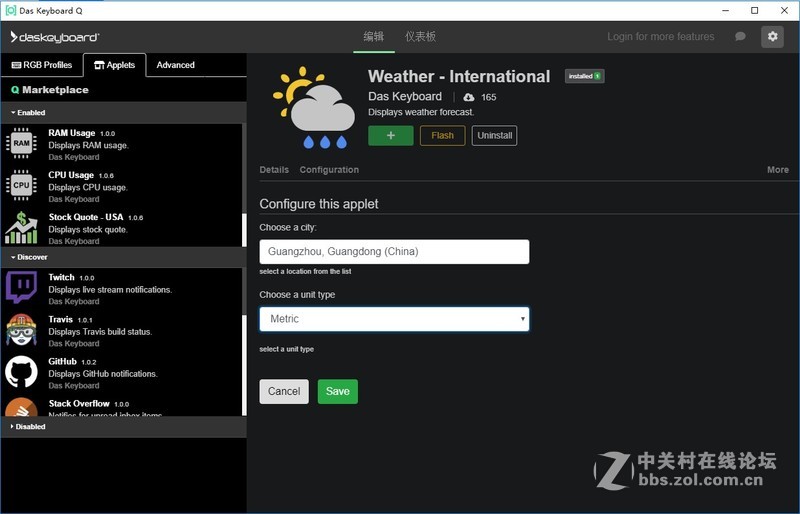
Task: Click the Das Keyboard Q title bar icon
Action: (10, 10)
